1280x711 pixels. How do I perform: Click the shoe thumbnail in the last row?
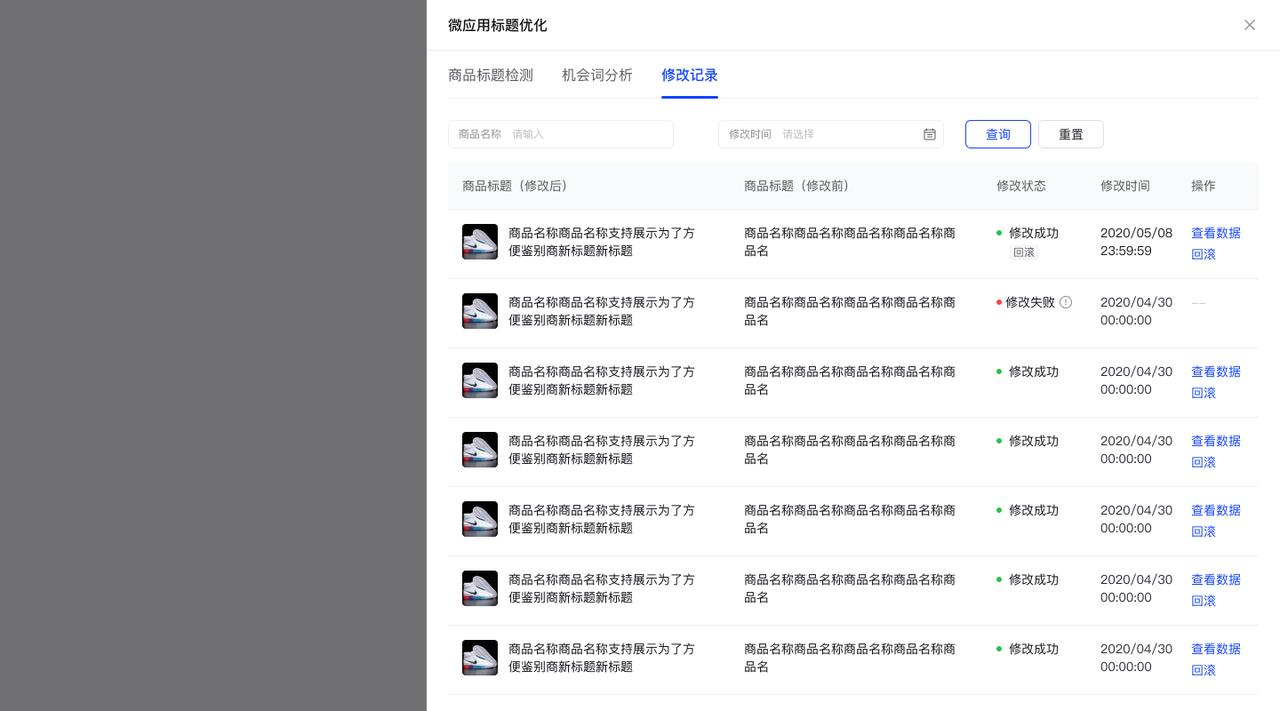click(480, 657)
